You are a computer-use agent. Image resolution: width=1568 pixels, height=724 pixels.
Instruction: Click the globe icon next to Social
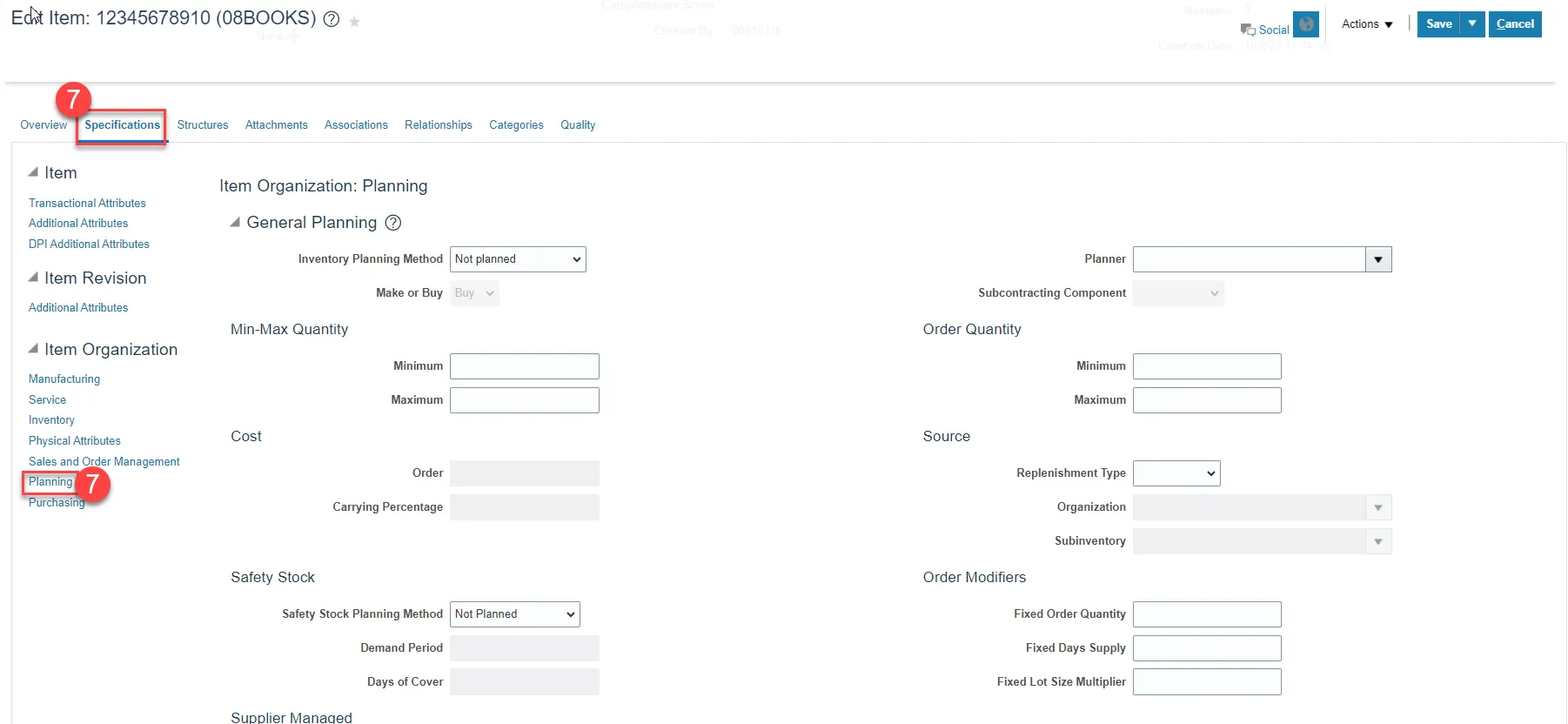1306,24
